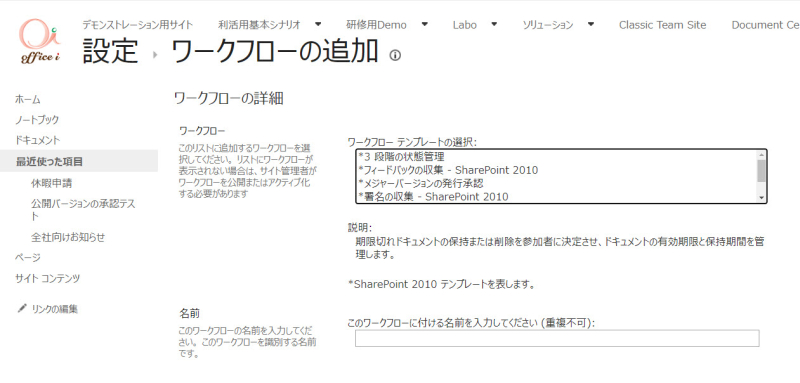Screen dimensions: 800x383
Task: Expand the 研修用Demo dropdown arrow
Action: pyautogui.click(x=424, y=24)
